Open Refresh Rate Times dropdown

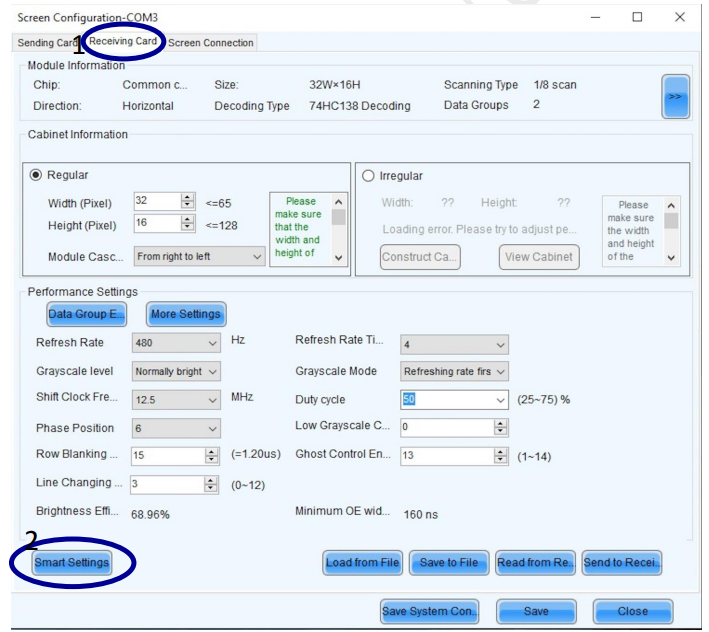454,344
